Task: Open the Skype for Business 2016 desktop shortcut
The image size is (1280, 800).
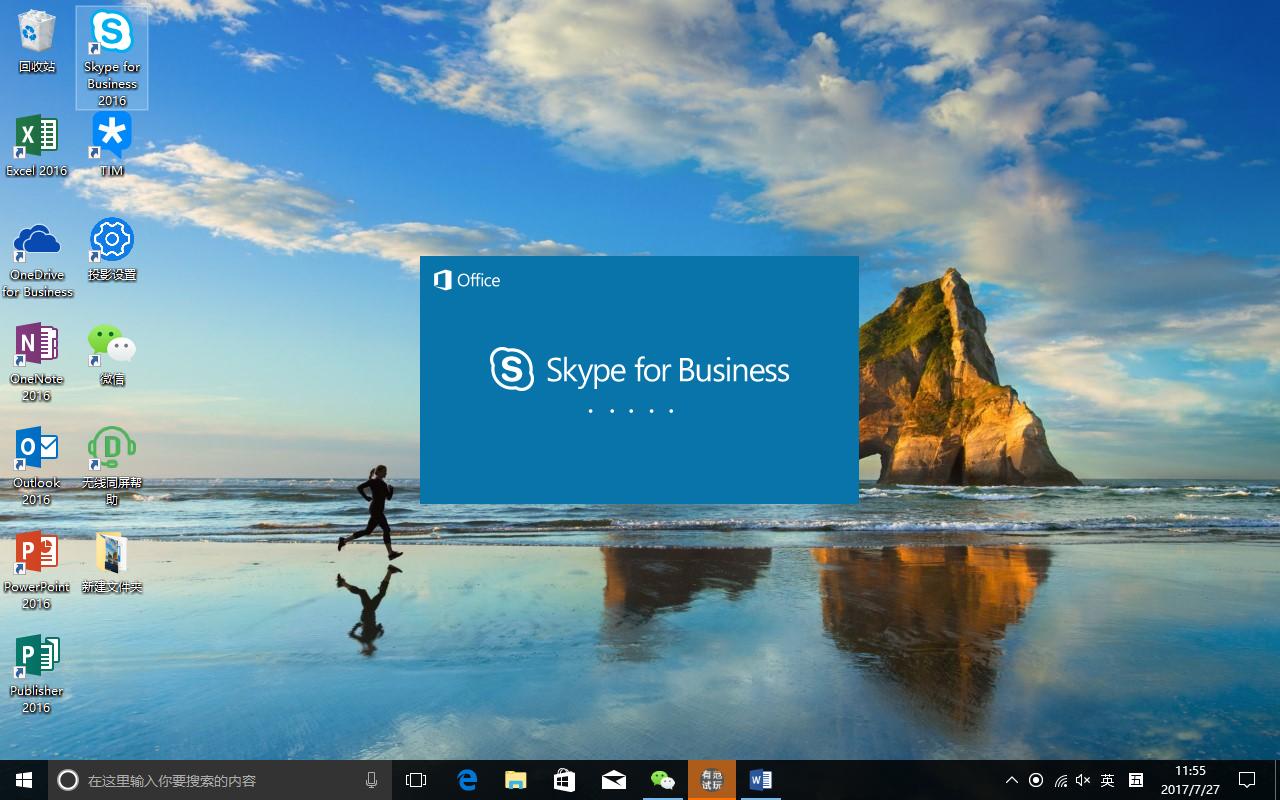Action: point(112,36)
